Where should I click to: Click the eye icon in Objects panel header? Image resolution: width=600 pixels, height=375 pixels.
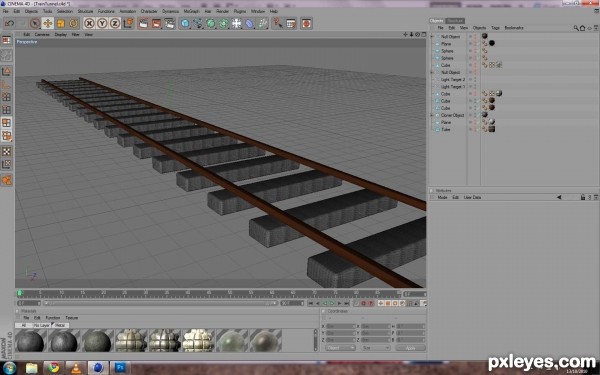589,28
